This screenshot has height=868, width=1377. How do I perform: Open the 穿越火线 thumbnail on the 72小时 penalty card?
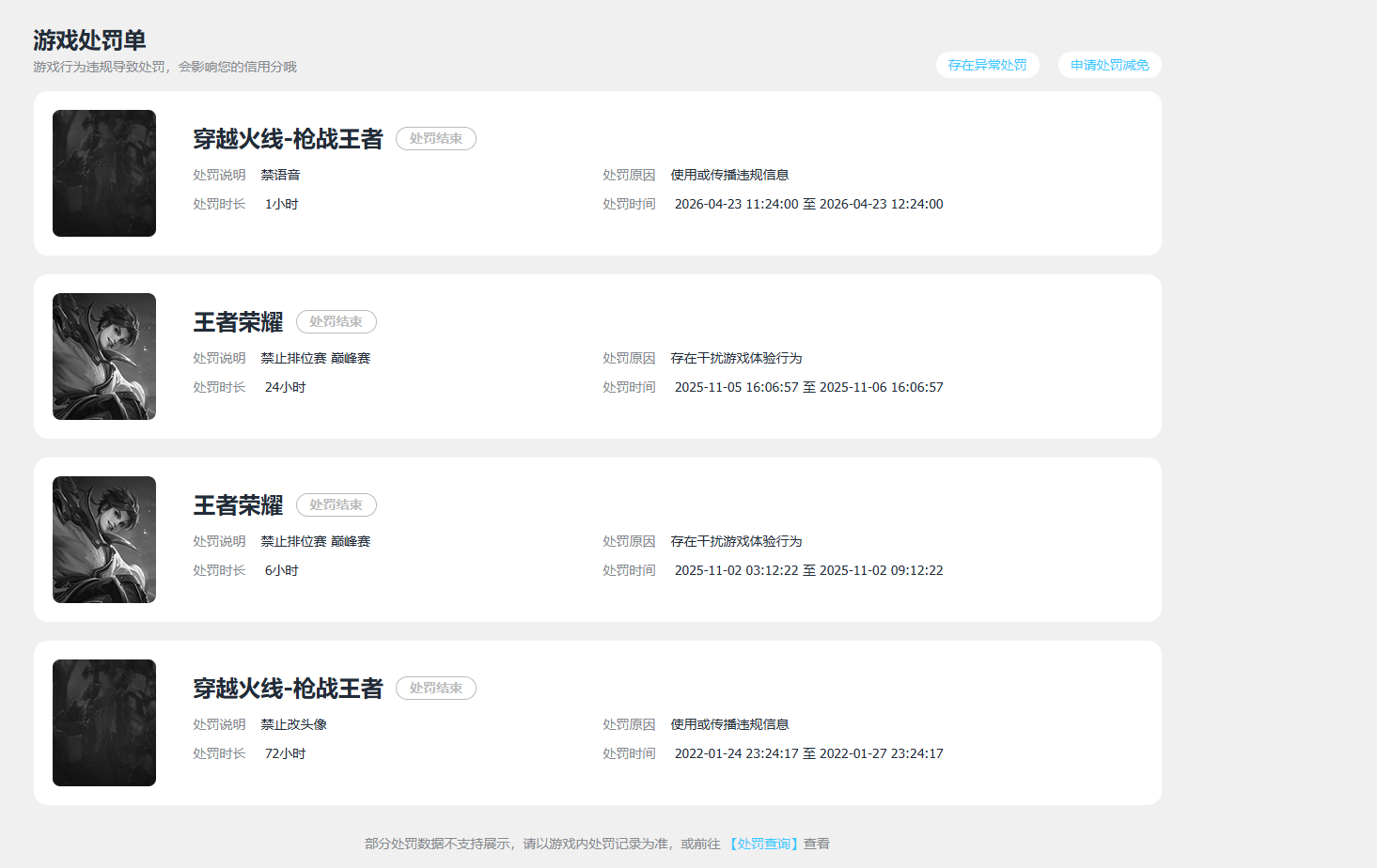pos(104,722)
